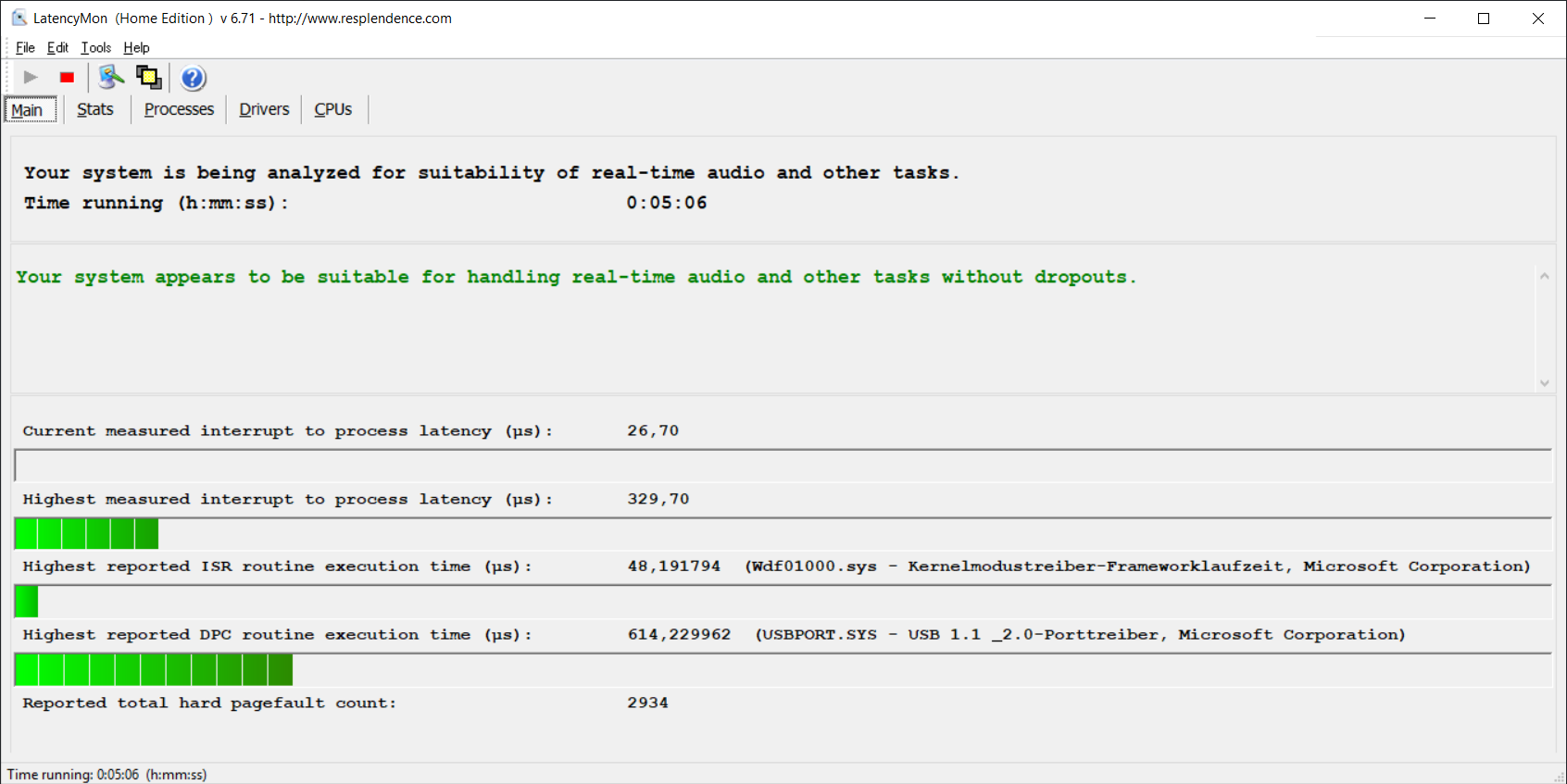Open the options icon with monitor and pen
This screenshot has width=1567, height=784.
(111, 78)
